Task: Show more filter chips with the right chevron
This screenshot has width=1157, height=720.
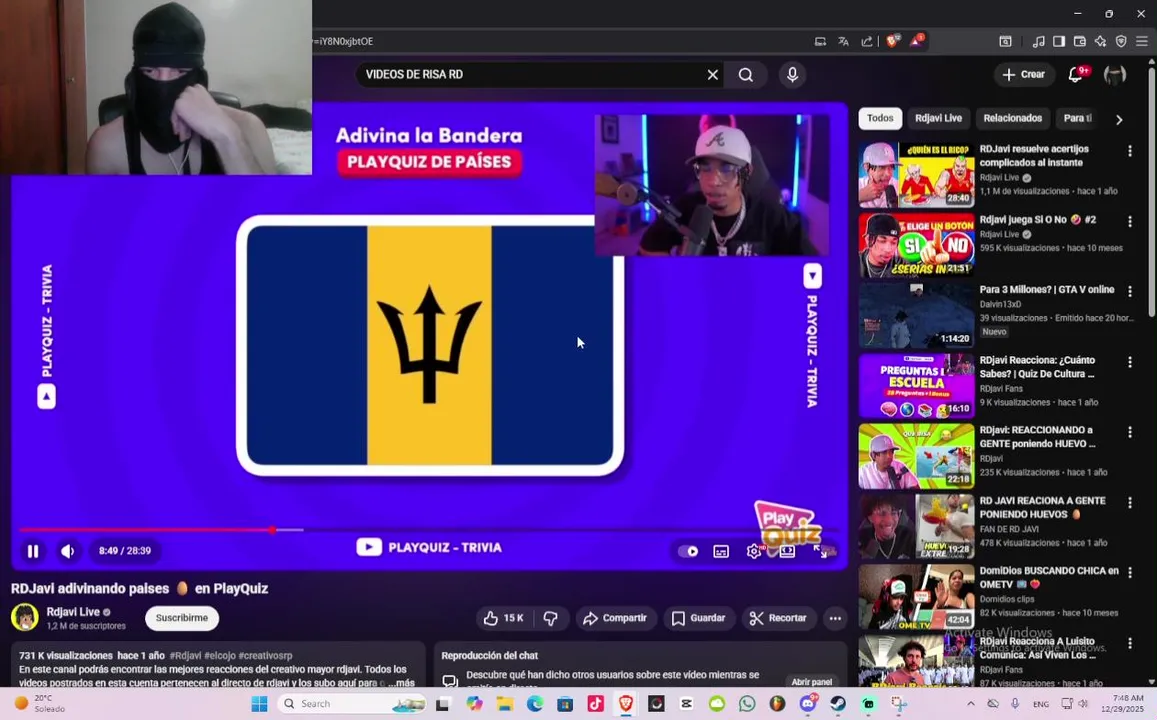Action: (1119, 119)
